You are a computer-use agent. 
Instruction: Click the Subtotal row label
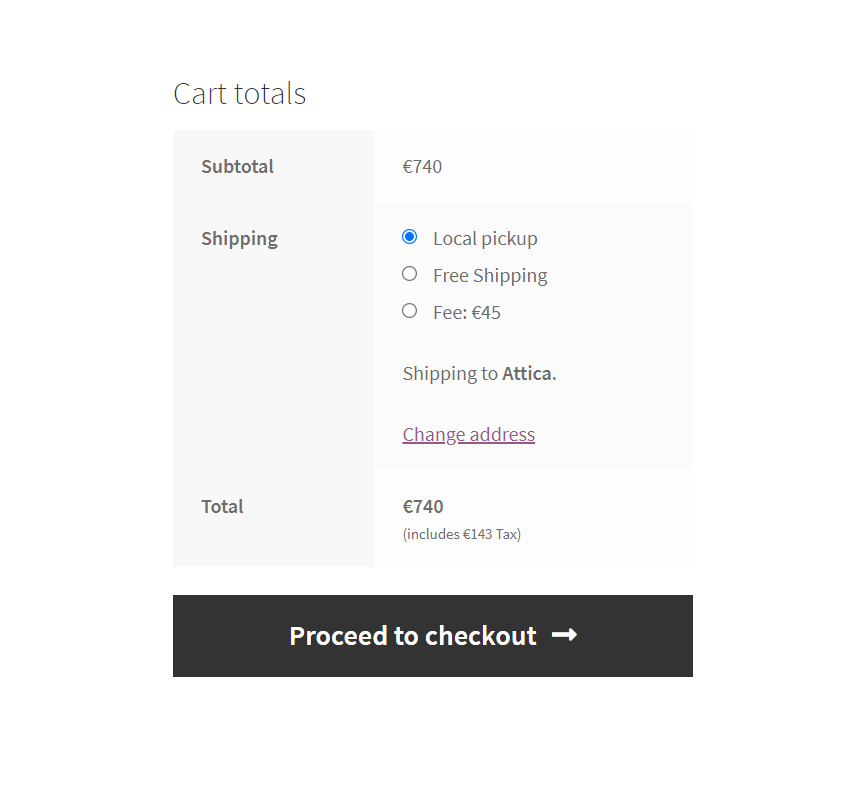(237, 167)
